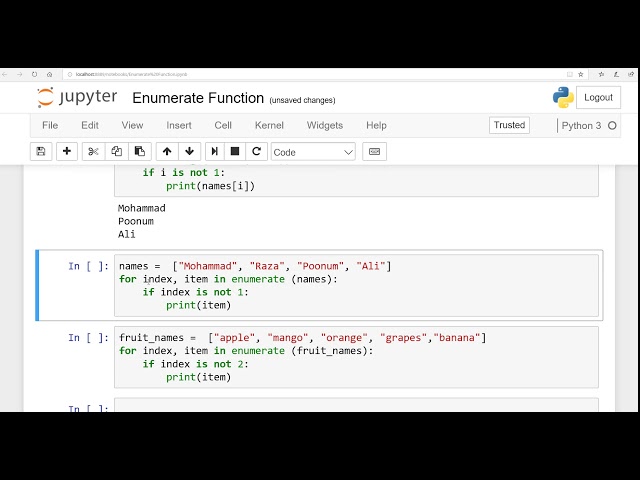Click the Python logo icon
The image size is (640, 480).
[563, 97]
